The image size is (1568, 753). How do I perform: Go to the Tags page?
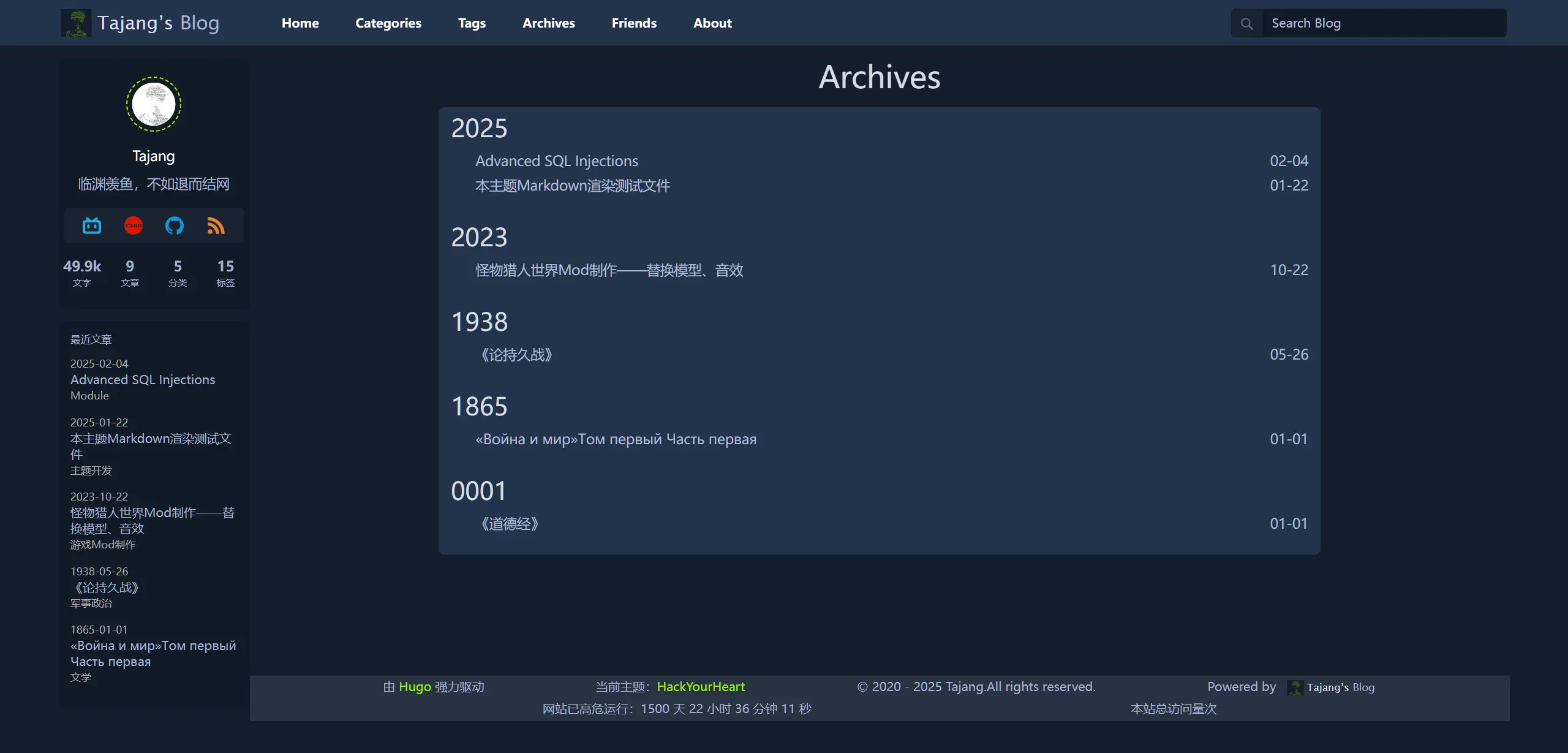(472, 23)
